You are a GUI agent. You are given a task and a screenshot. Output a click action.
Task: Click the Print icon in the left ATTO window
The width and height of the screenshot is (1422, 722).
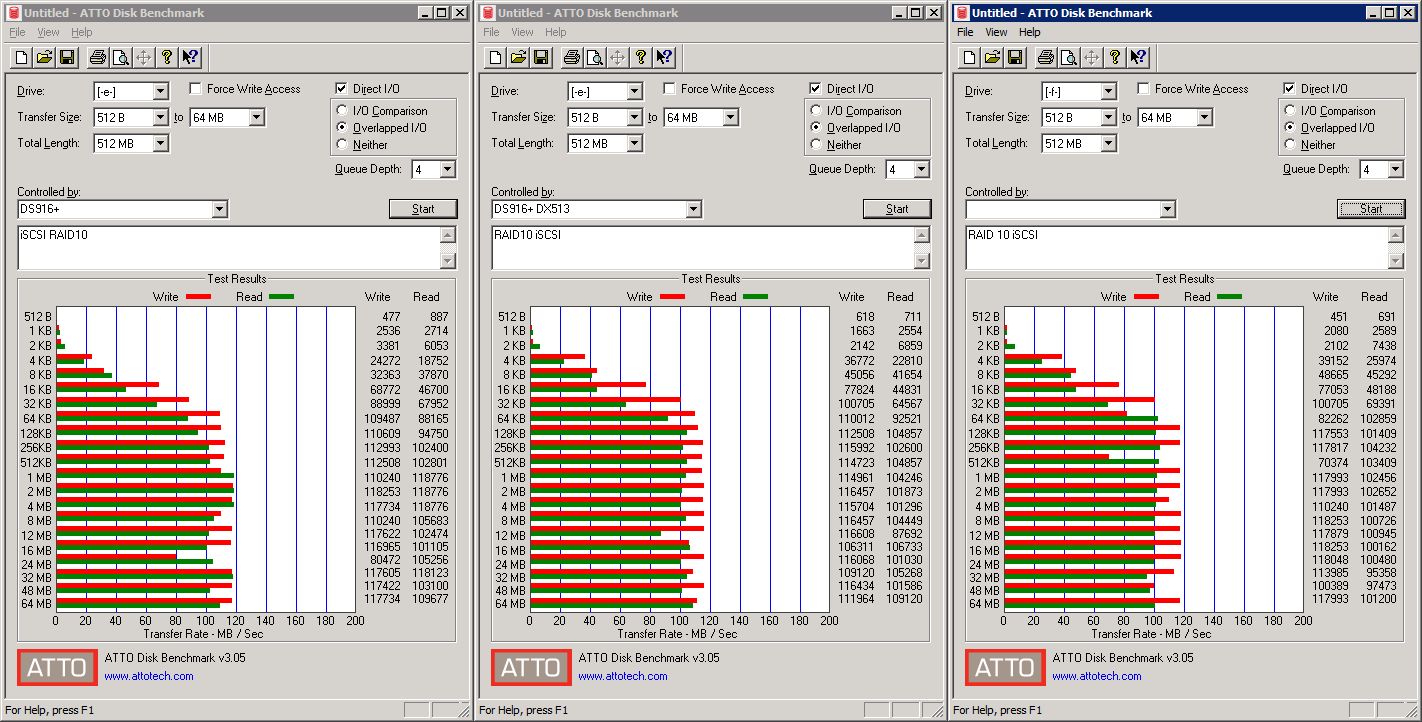pyautogui.click(x=97, y=57)
